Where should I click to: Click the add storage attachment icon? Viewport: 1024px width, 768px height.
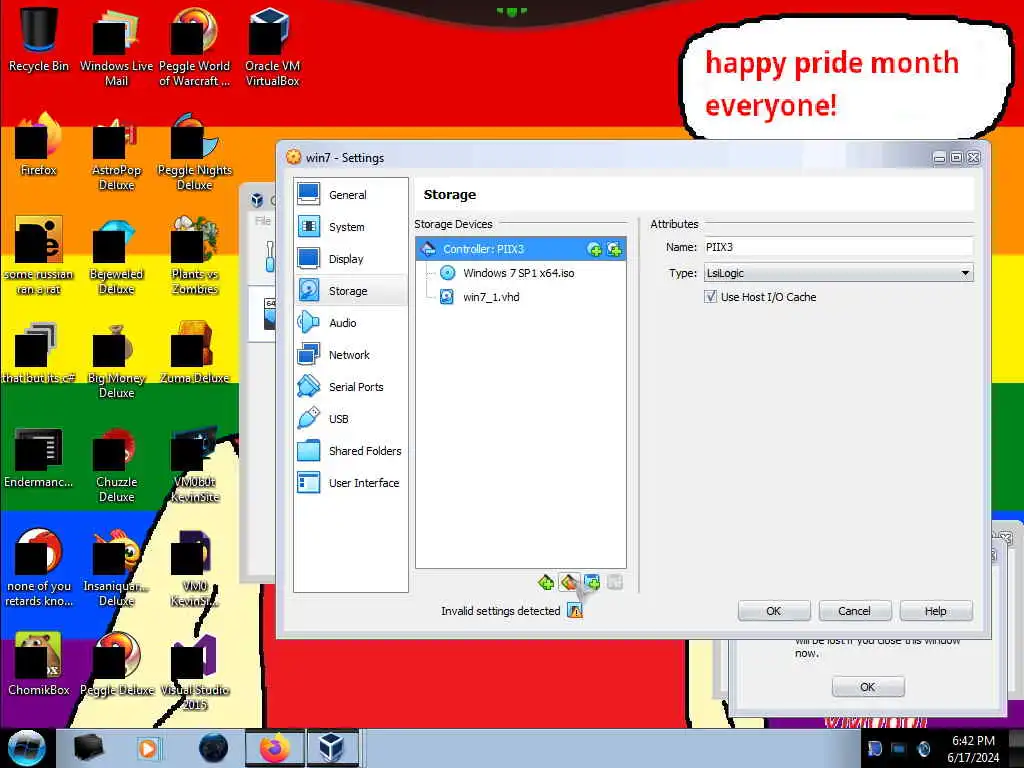point(592,582)
